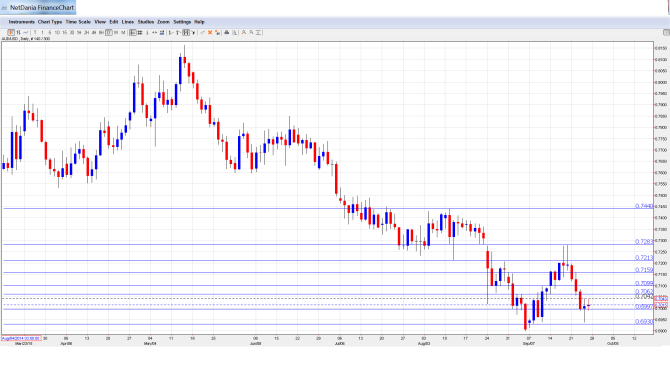
Task: Click the orange X delete icon
Action: tap(210, 32)
